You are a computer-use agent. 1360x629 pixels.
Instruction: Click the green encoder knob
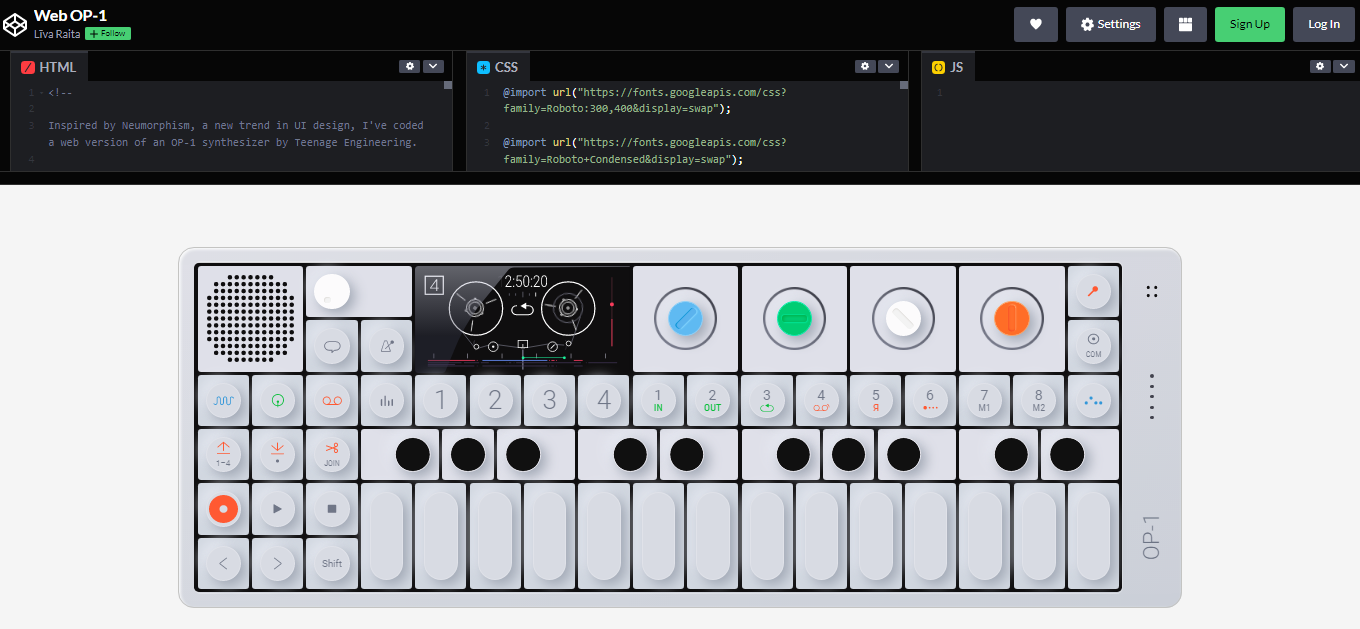click(x=794, y=318)
